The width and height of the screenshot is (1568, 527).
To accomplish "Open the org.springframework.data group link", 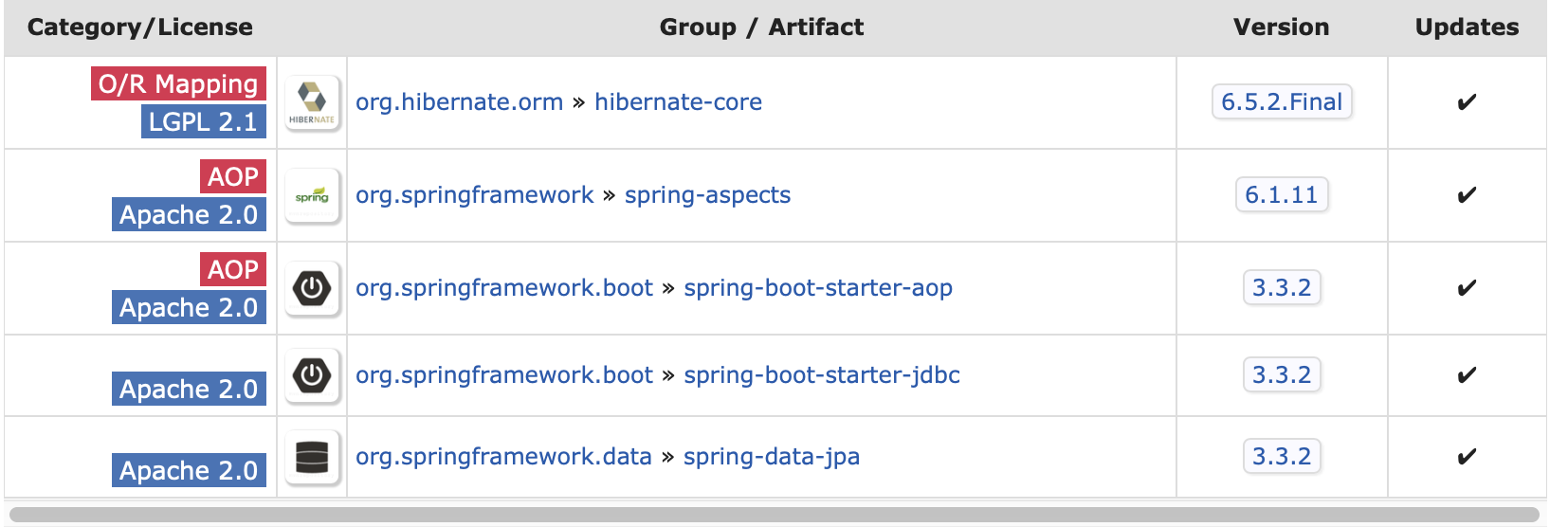I will point(503,457).
